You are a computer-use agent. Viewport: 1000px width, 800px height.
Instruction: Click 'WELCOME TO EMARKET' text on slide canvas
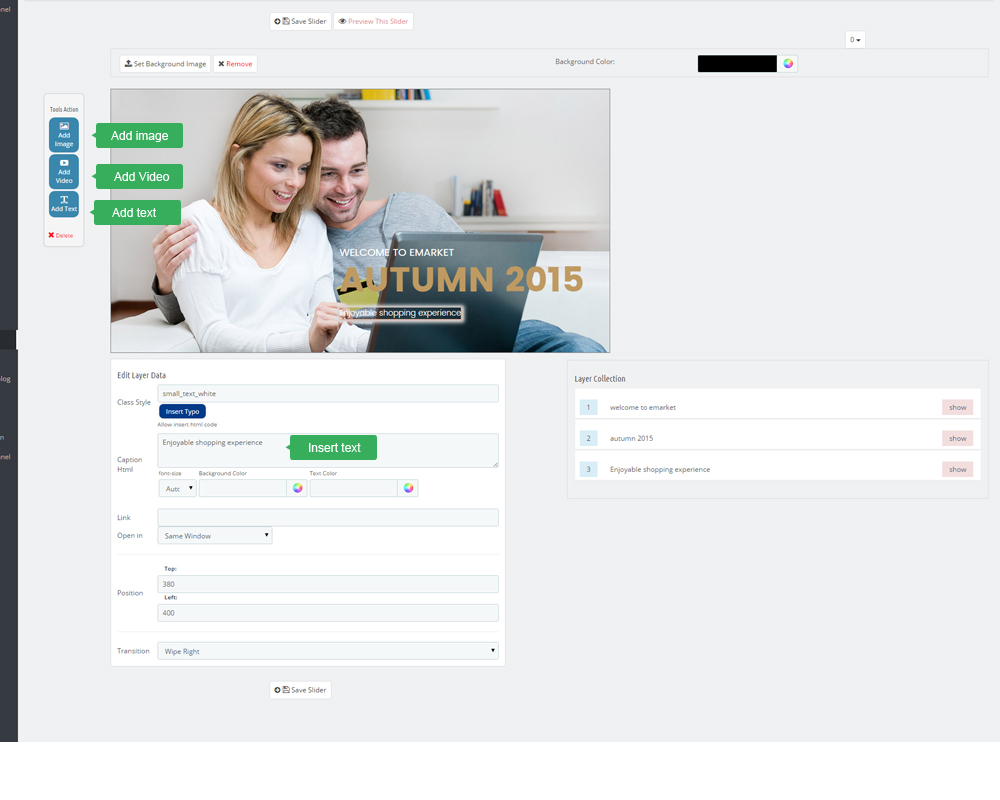pyautogui.click(x=397, y=253)
